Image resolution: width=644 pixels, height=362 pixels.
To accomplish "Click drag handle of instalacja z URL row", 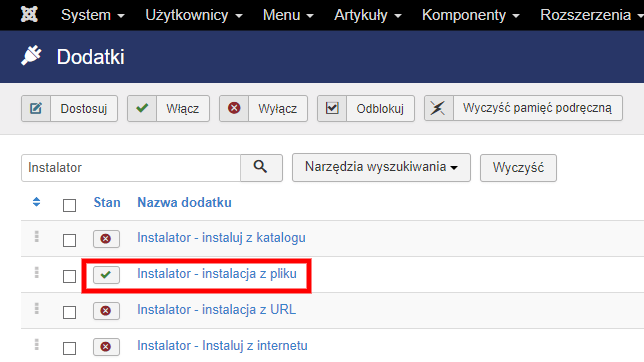I will [37, 309].
